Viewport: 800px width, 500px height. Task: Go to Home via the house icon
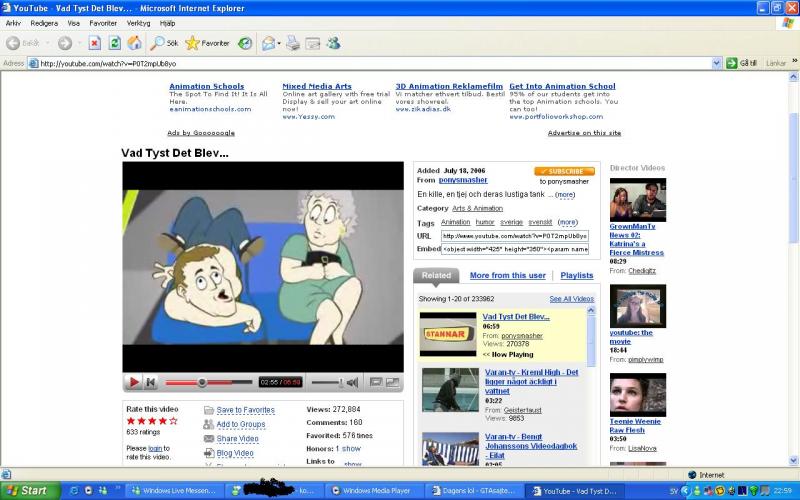(134, 43)
